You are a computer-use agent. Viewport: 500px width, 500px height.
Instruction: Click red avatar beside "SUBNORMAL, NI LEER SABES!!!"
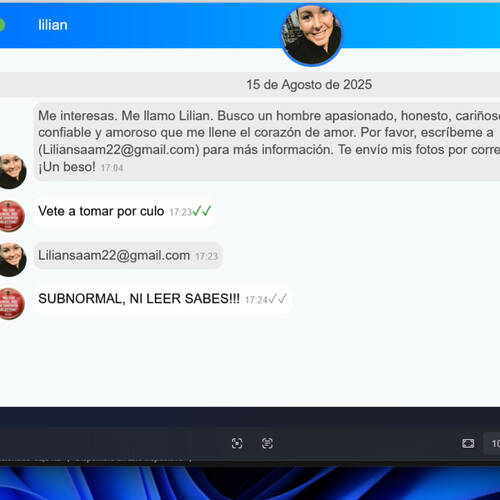coord(12,304)
